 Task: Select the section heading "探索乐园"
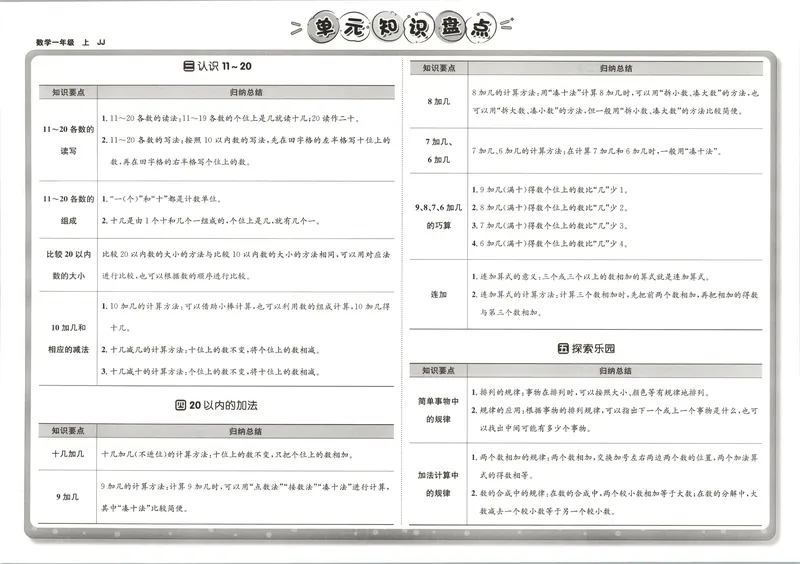tap(593, 349)
